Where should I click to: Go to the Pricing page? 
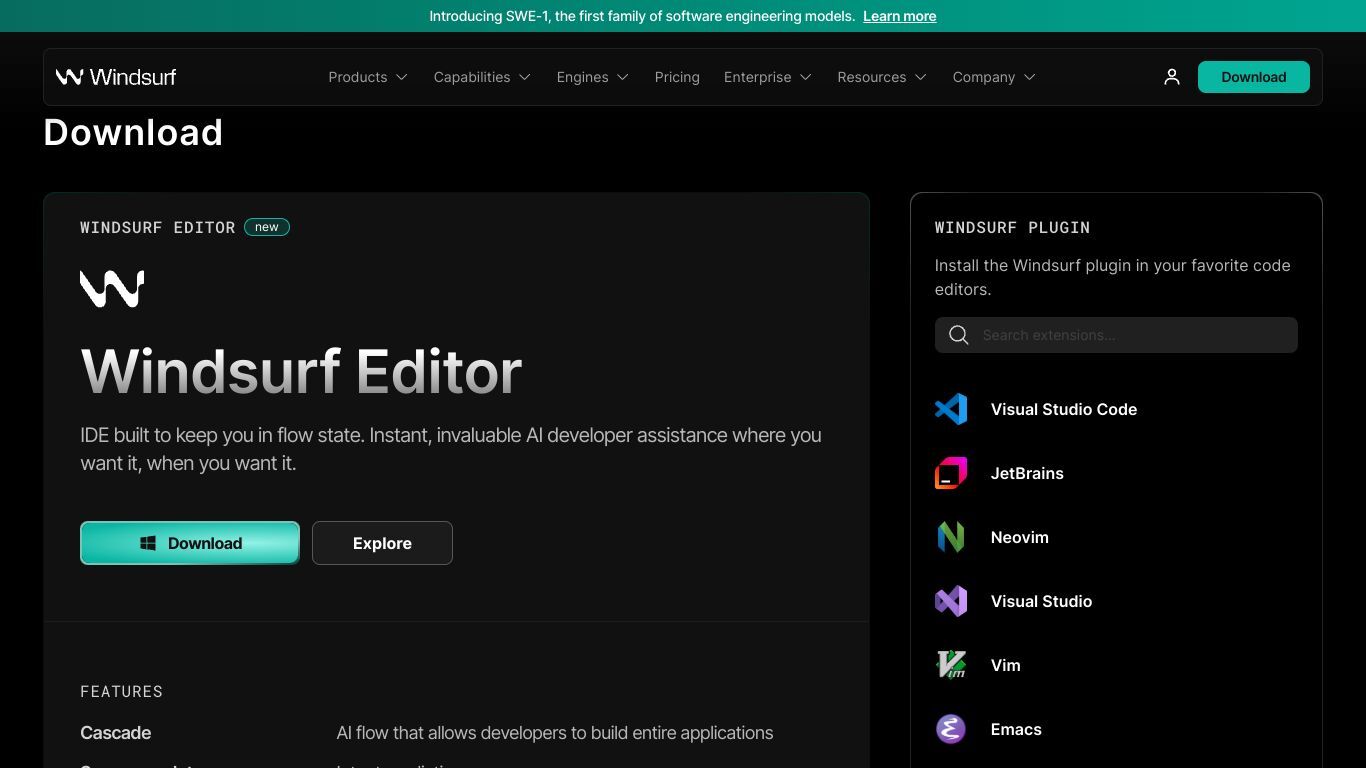677,77
